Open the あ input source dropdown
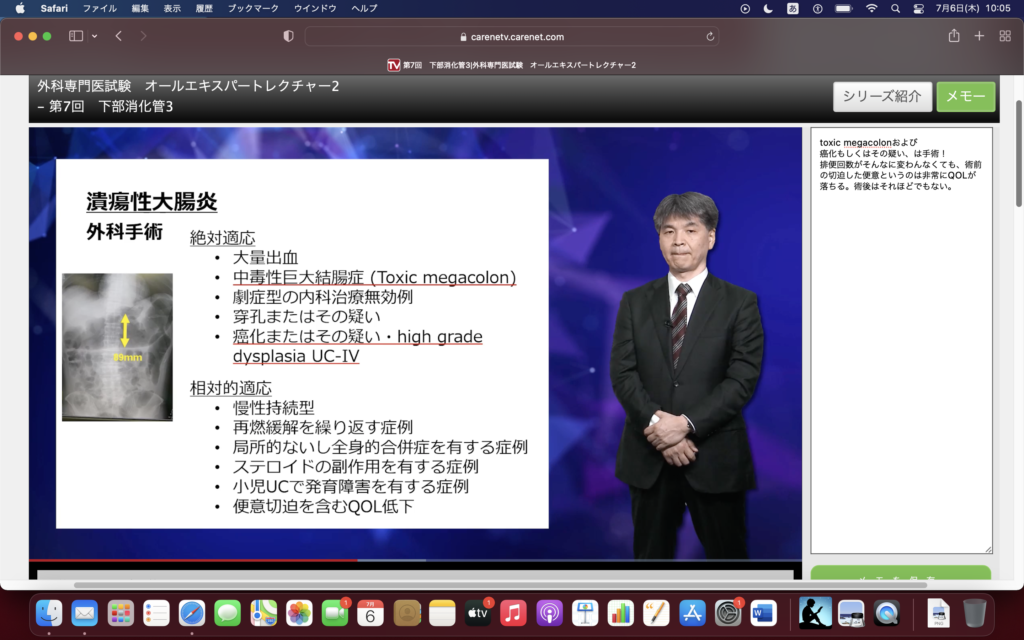 pos(793,8)
